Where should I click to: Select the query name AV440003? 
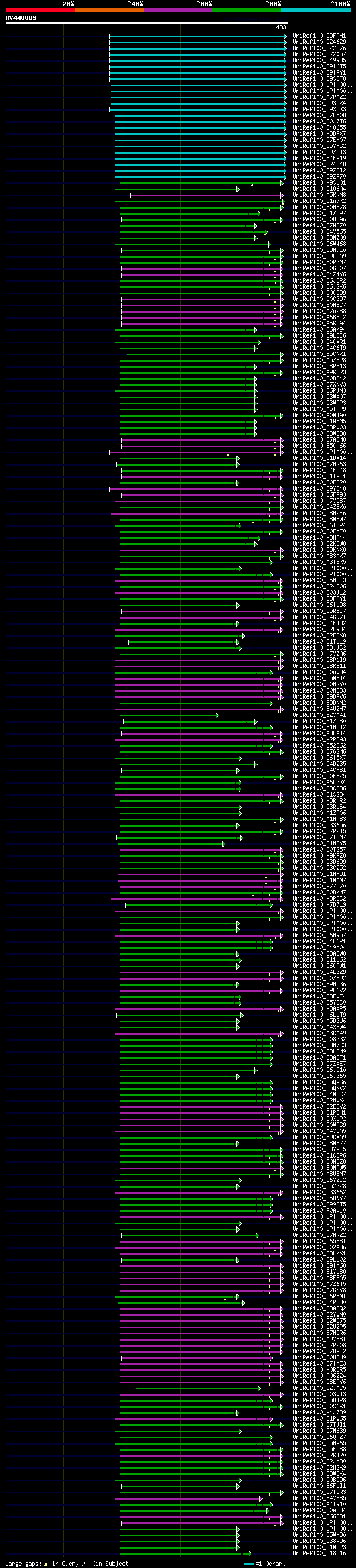point(21,18)
